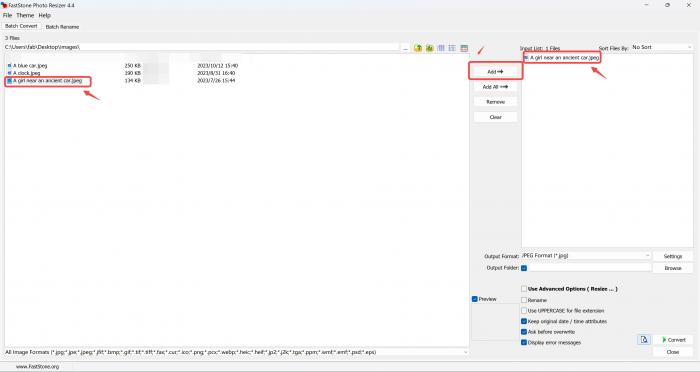The height and width of the screenshot is (372, 700).
Task: Click the Add button
Action: pos(496,71)
